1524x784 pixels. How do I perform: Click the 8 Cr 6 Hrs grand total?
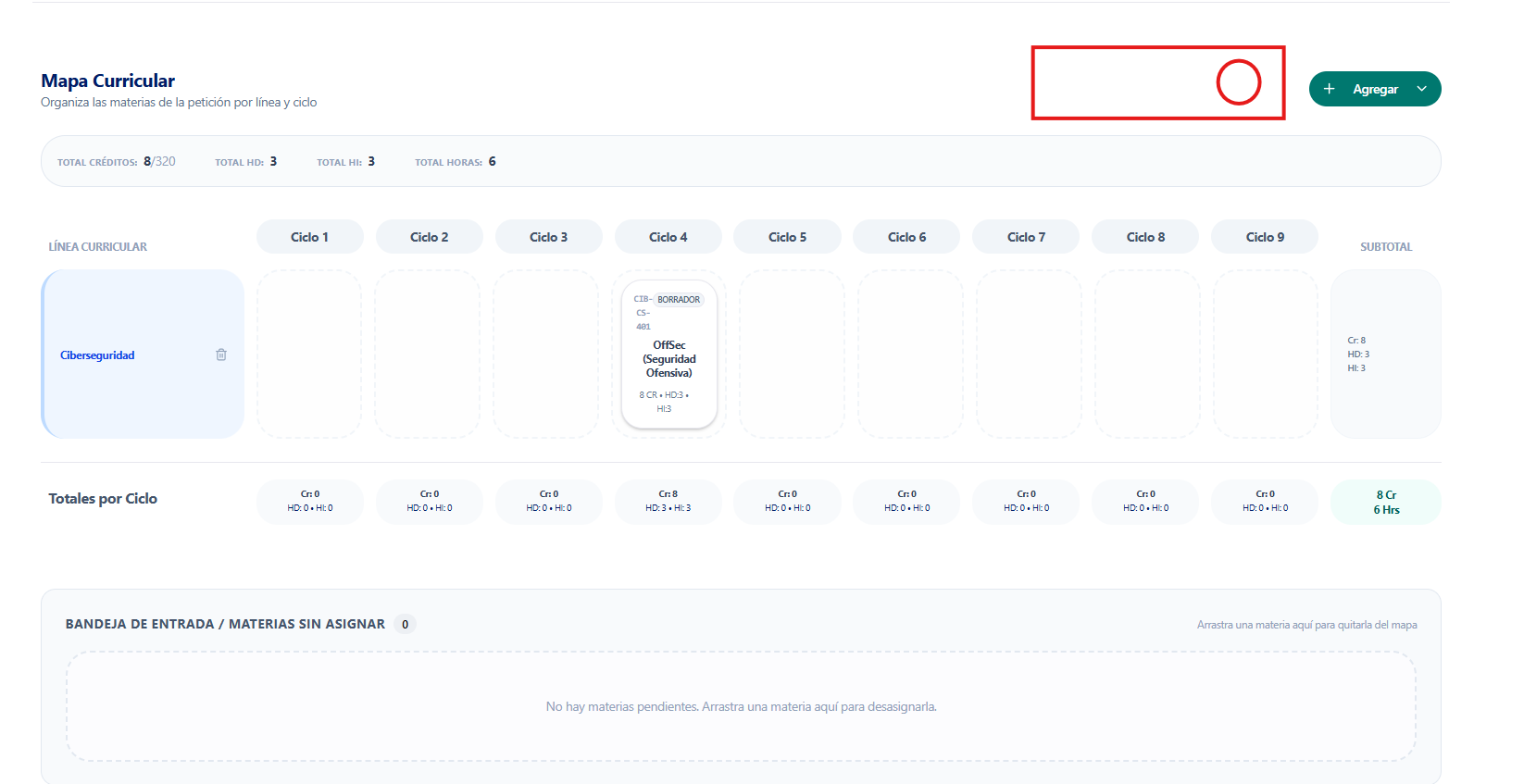point(1385,502)
